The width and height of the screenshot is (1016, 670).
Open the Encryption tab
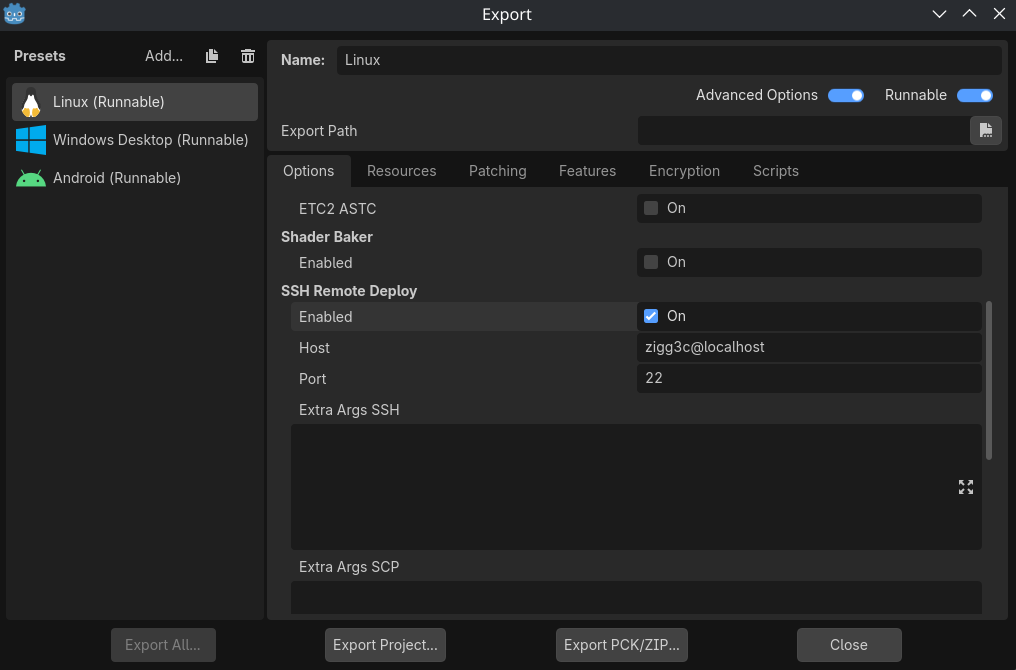click(684, 171)
